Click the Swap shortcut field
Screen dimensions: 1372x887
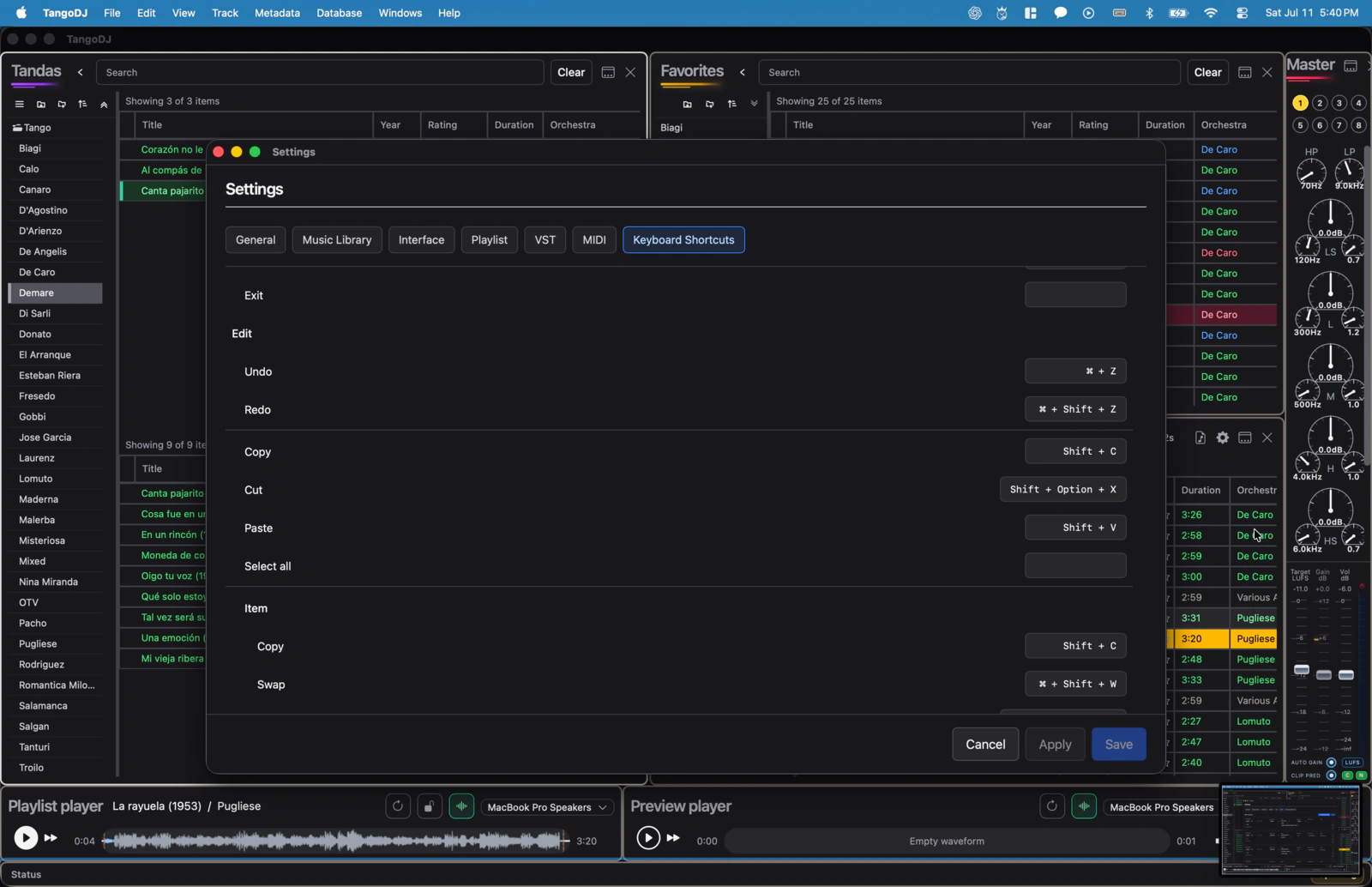1075,685
